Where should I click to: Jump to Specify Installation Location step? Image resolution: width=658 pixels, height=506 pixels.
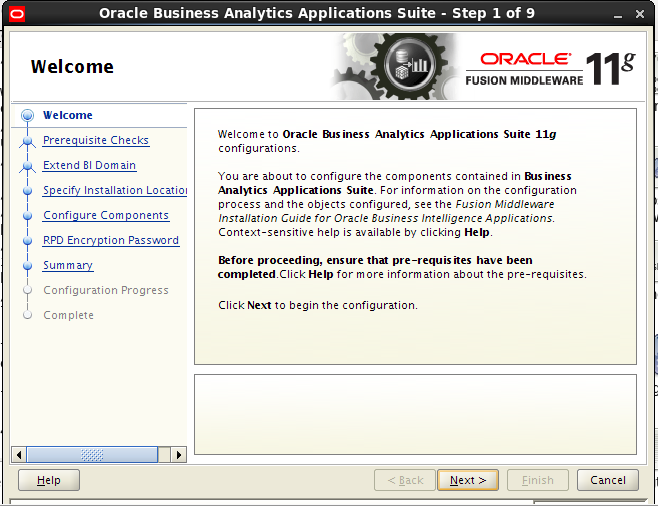115,190
